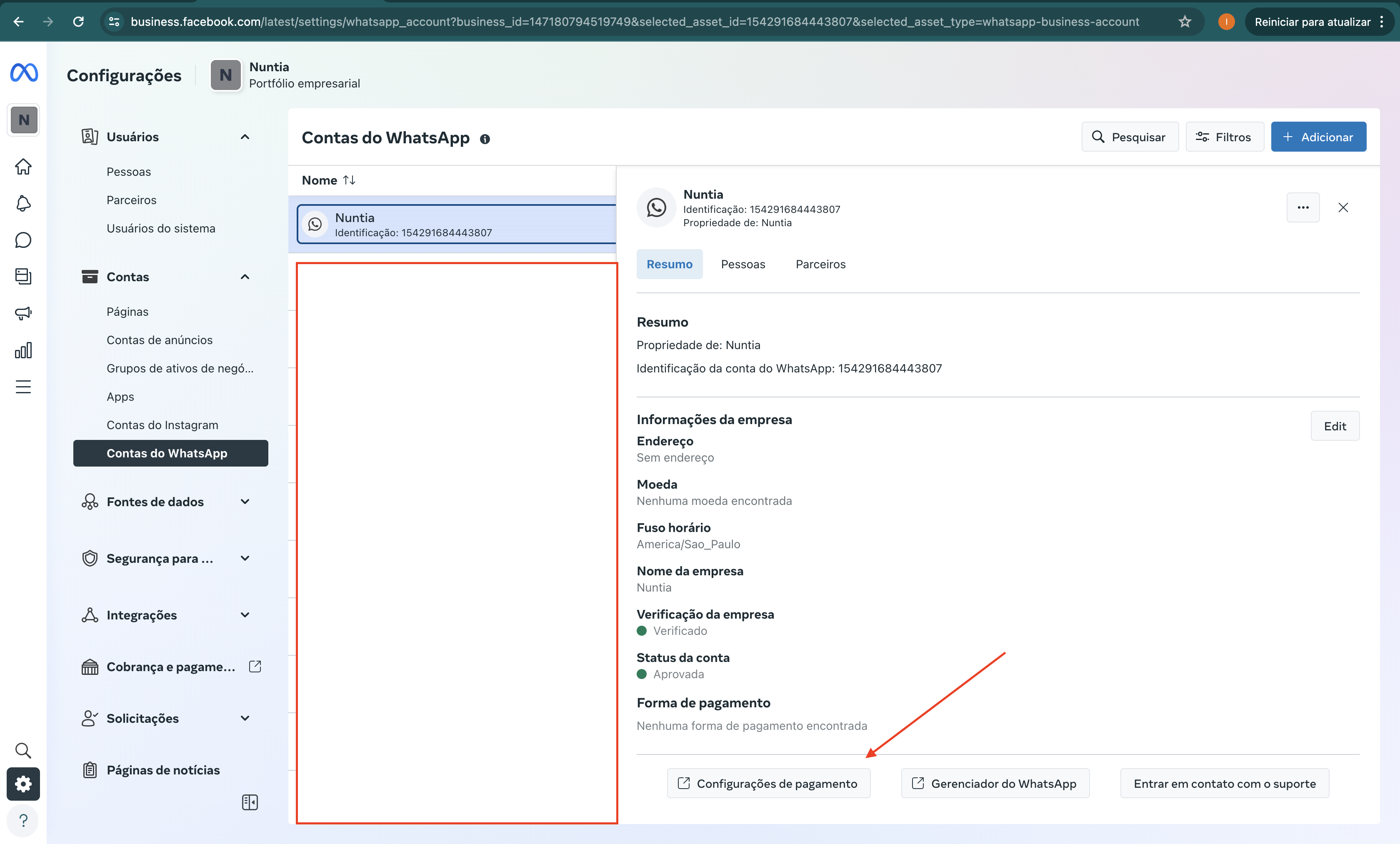The image size is (1400, 844).
Task: Open Contas de anúncios
Action: pos(160,340)
